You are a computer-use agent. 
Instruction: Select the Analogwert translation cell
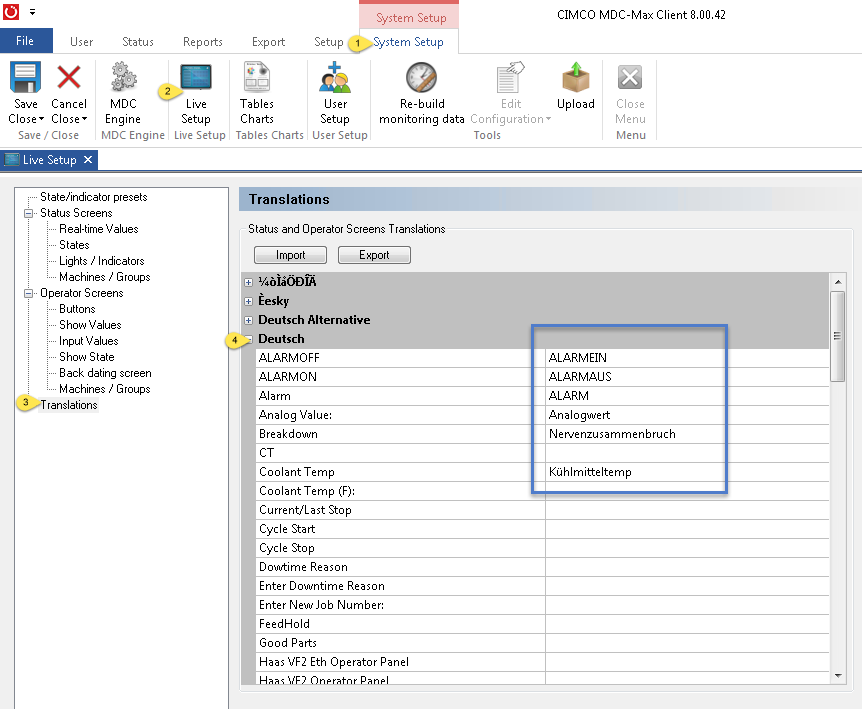687,415
